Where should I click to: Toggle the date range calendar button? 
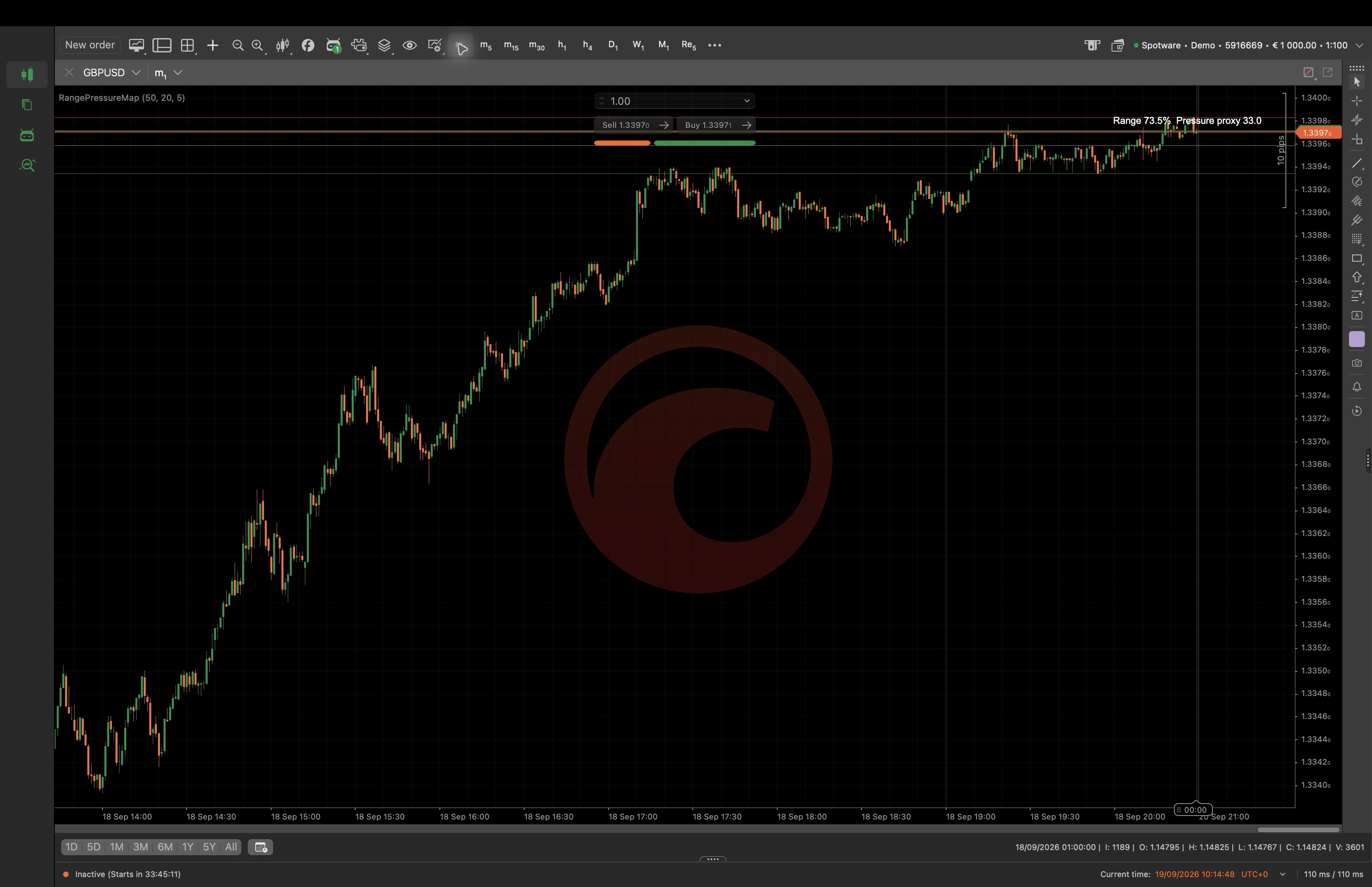pyautogui.click(x=260, y=847)
